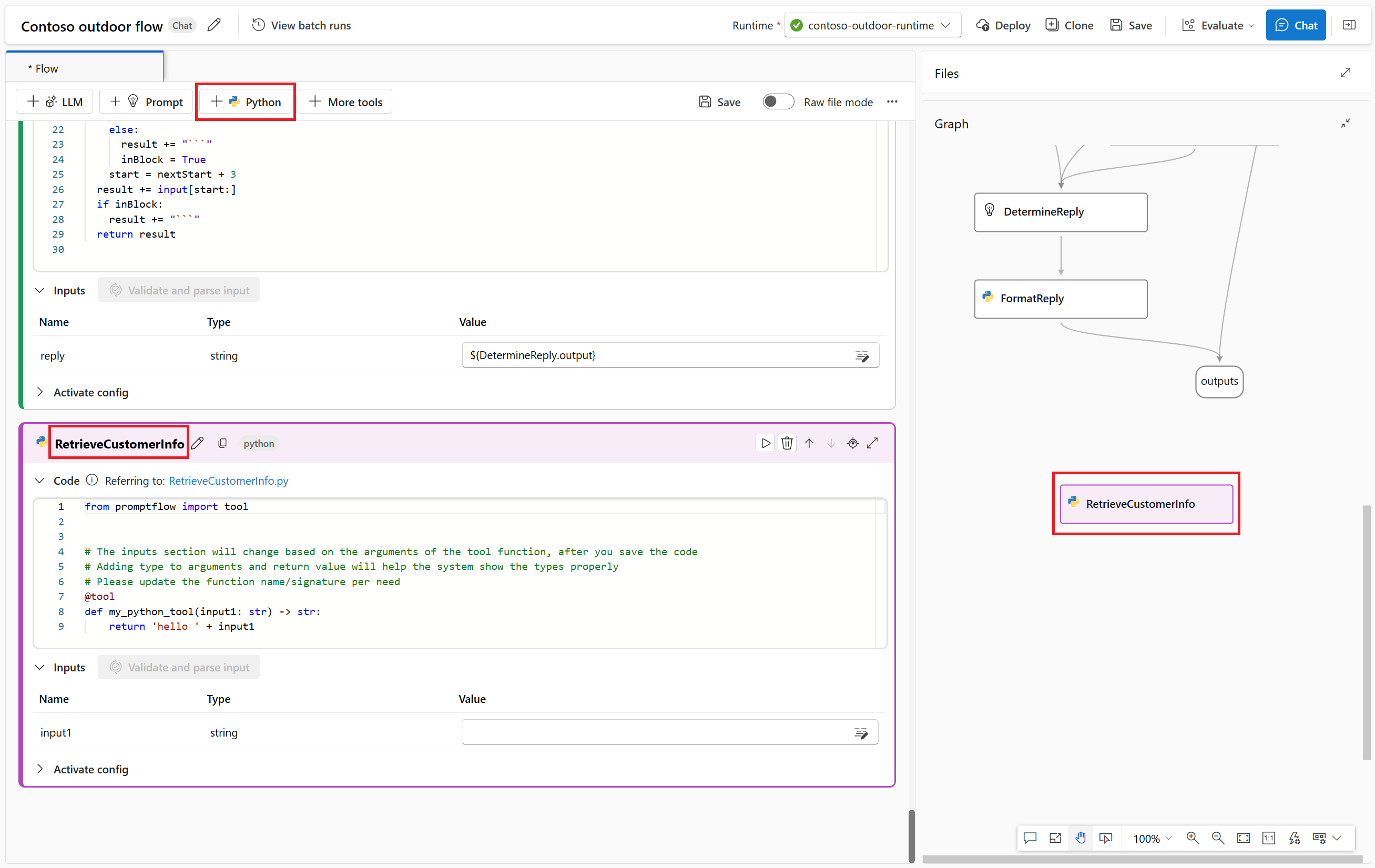Expand Activate config in FormatReply
The image size is (1375, 868).
39,392
